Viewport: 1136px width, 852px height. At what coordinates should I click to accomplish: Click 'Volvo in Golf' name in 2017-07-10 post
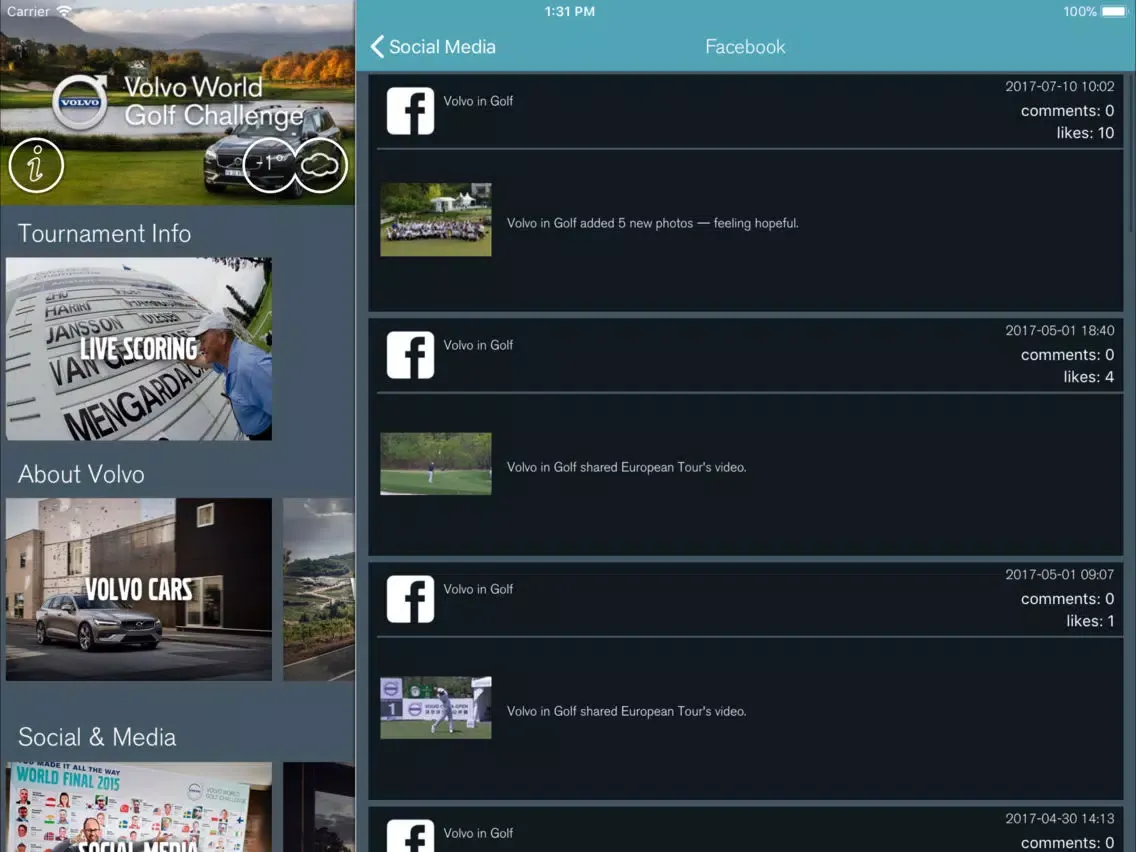pyautogui.click(x=478, y=101)
